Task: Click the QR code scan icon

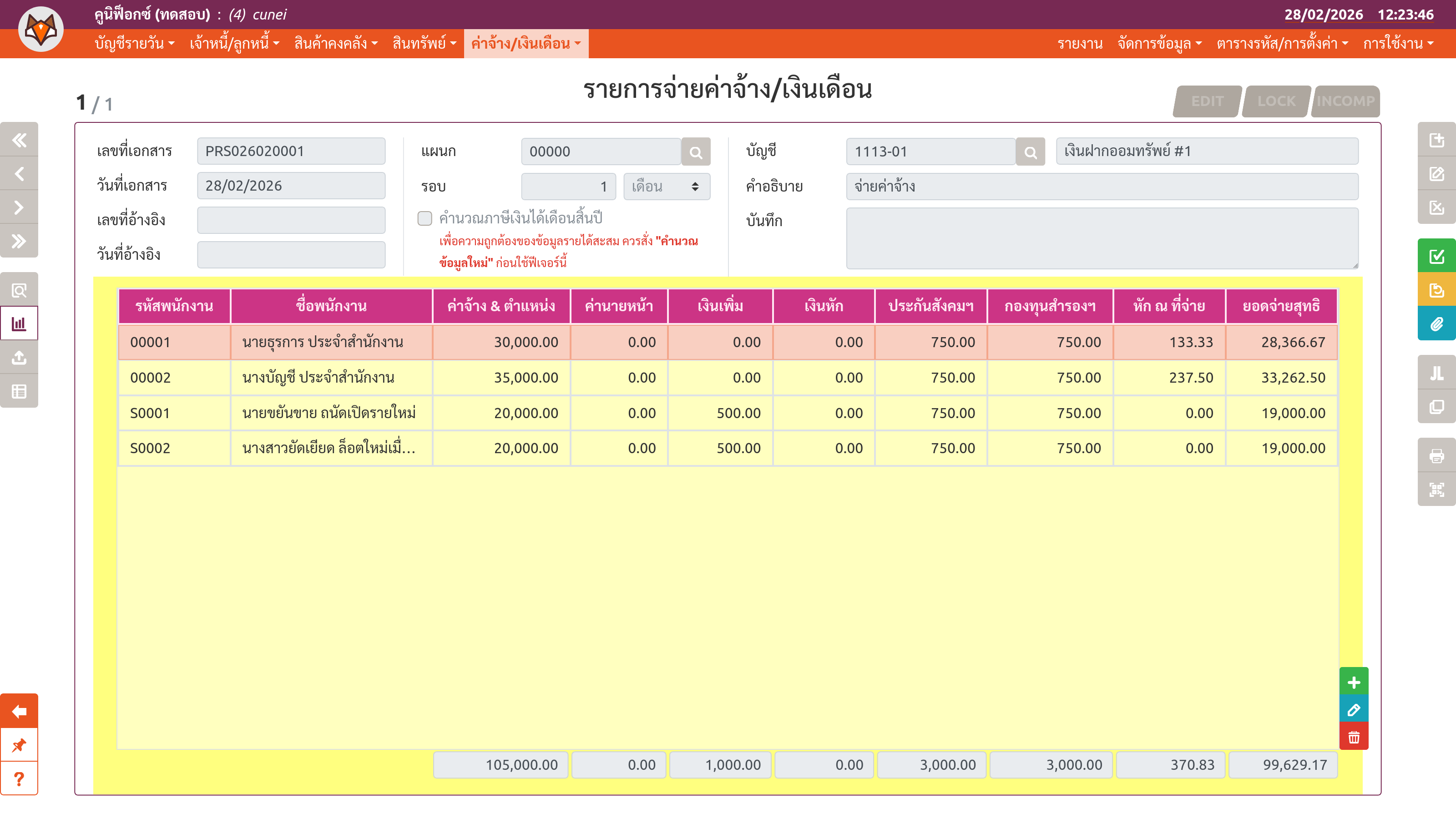Action: (1436, 490)
